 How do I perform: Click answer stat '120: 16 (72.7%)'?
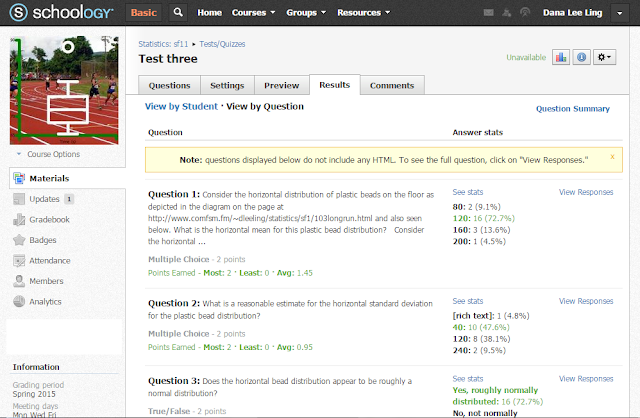(x=484, y=218)
